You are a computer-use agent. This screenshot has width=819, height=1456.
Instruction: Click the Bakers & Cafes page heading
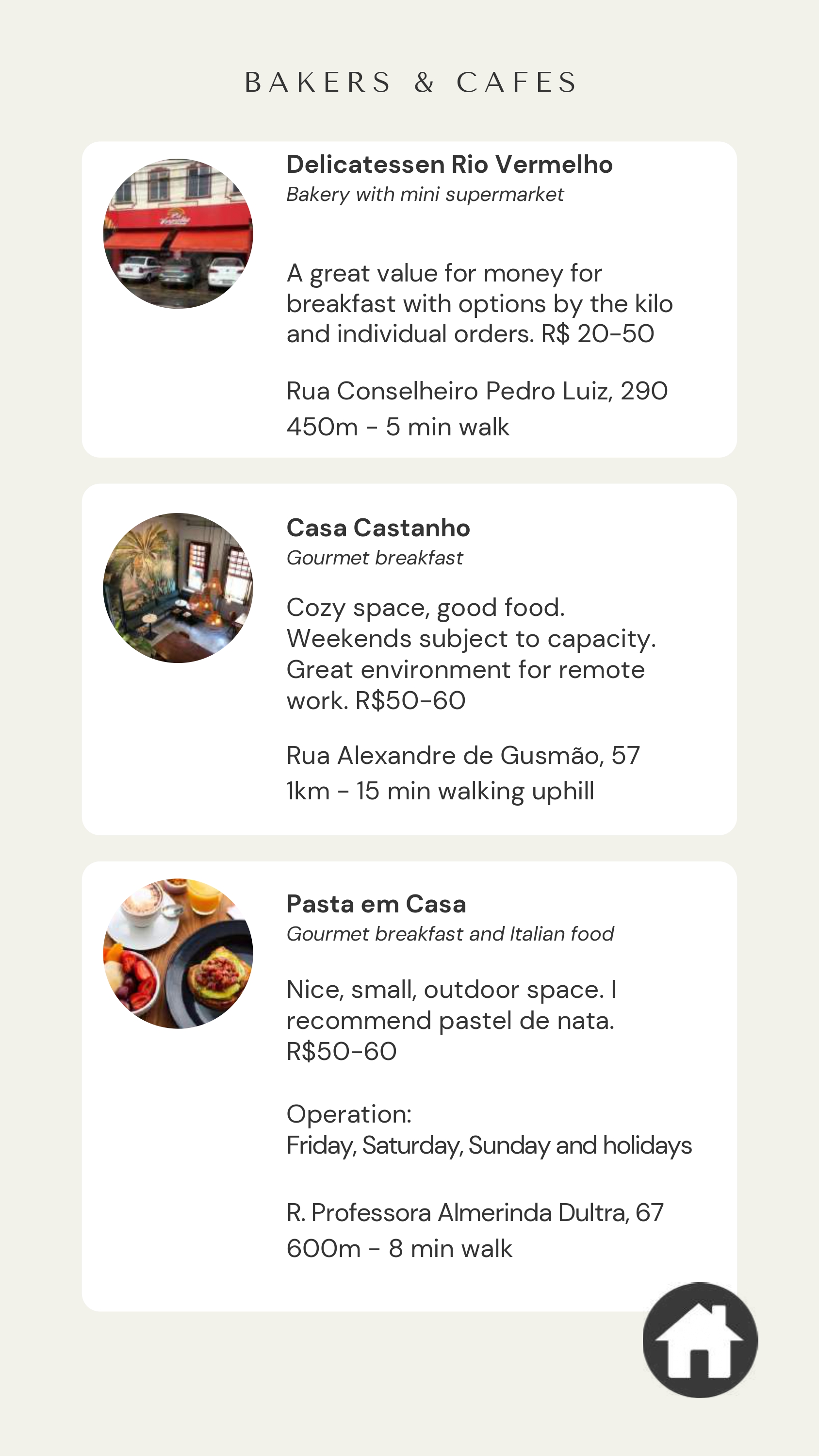tap(410, 83)
